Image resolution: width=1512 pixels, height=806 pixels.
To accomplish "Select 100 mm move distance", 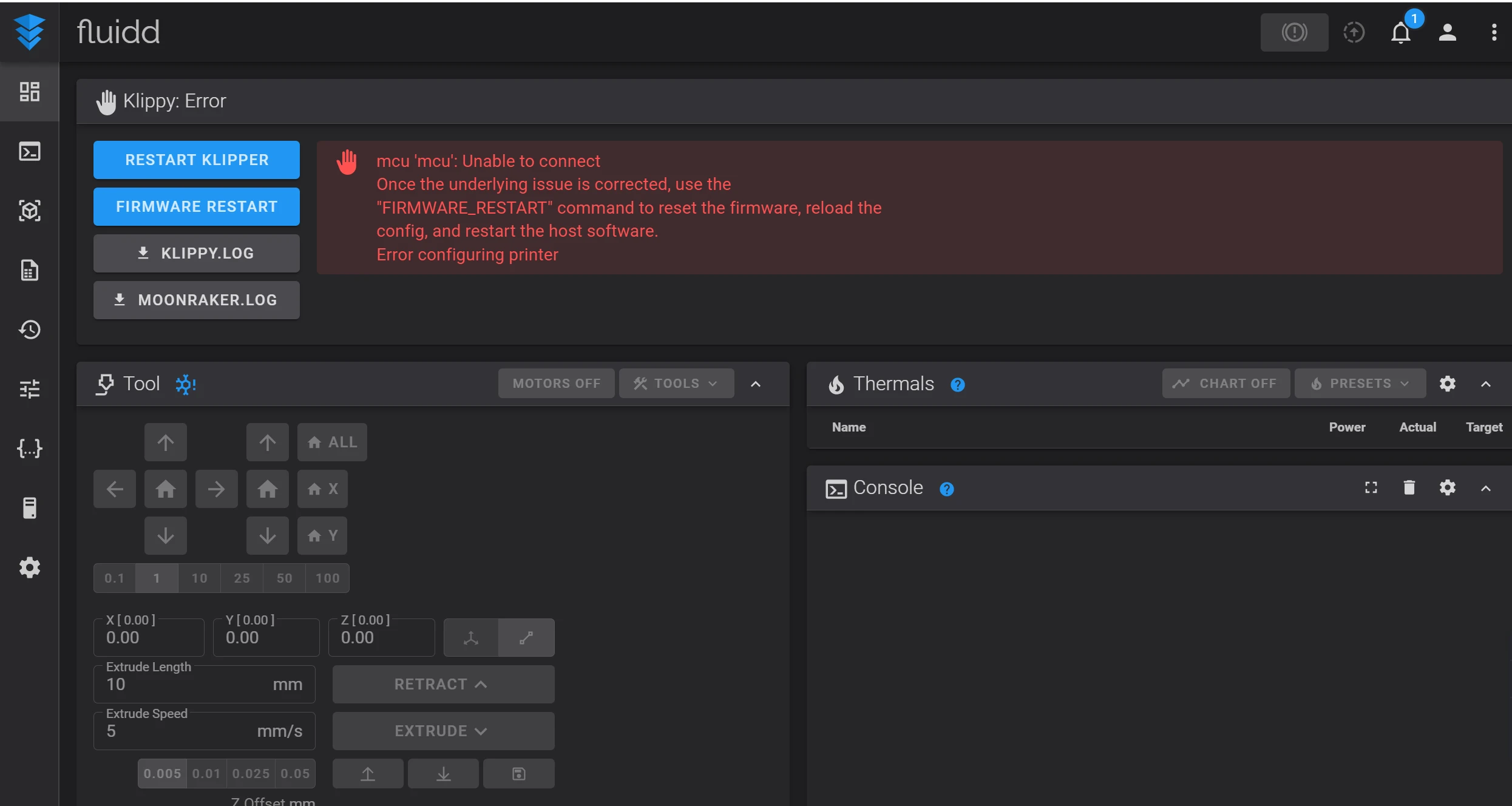I will coord(327,578).
